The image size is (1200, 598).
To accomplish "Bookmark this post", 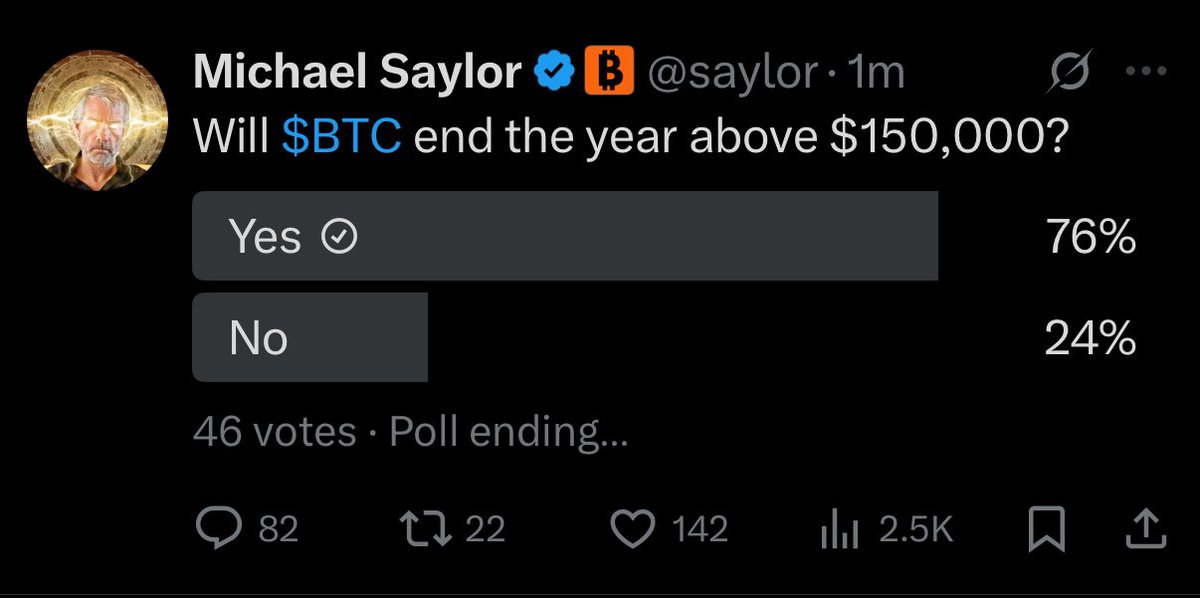I will [x=1048, y=529].
